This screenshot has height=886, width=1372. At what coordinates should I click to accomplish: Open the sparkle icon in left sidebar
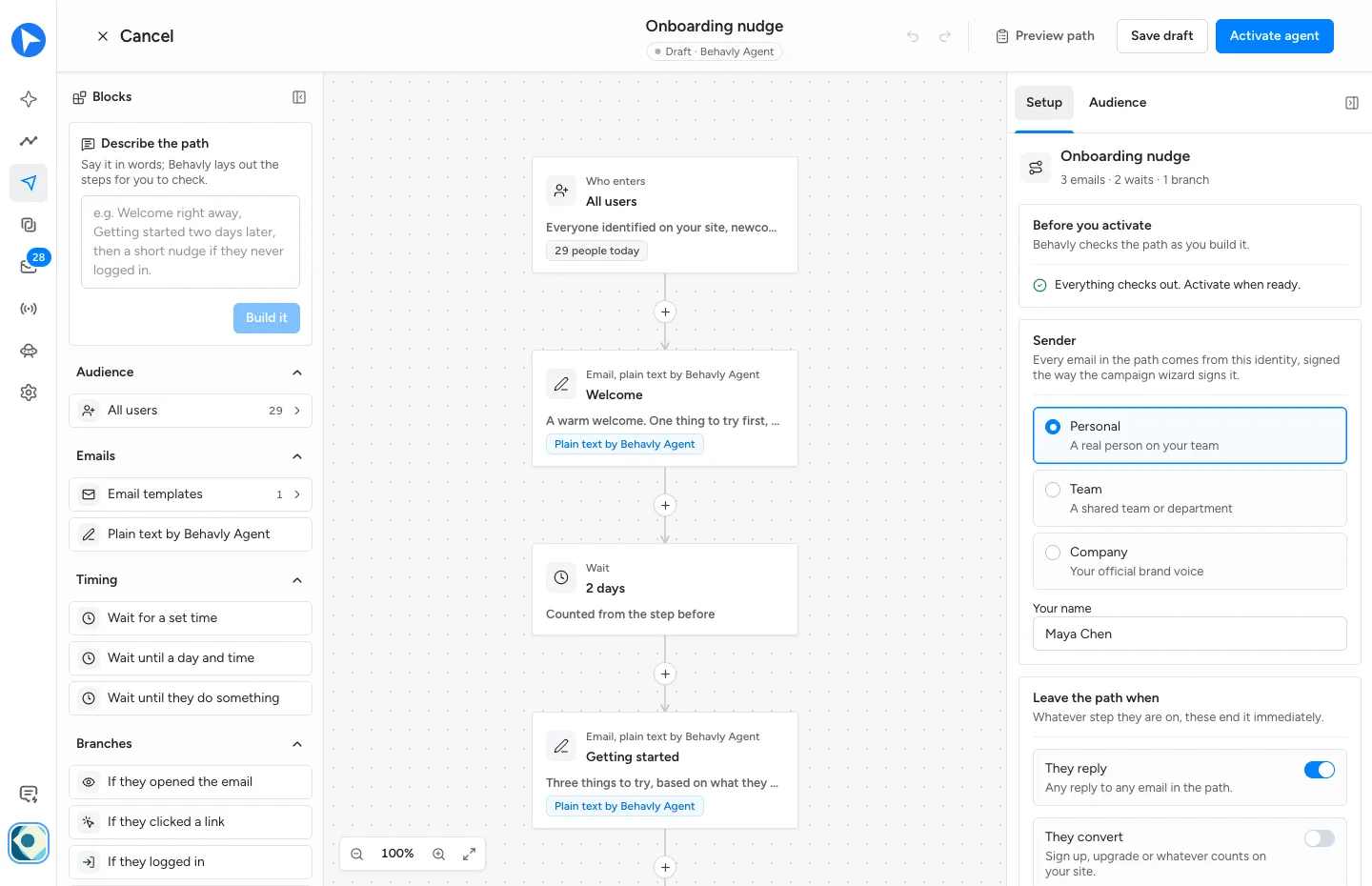[x=29, y=99]
